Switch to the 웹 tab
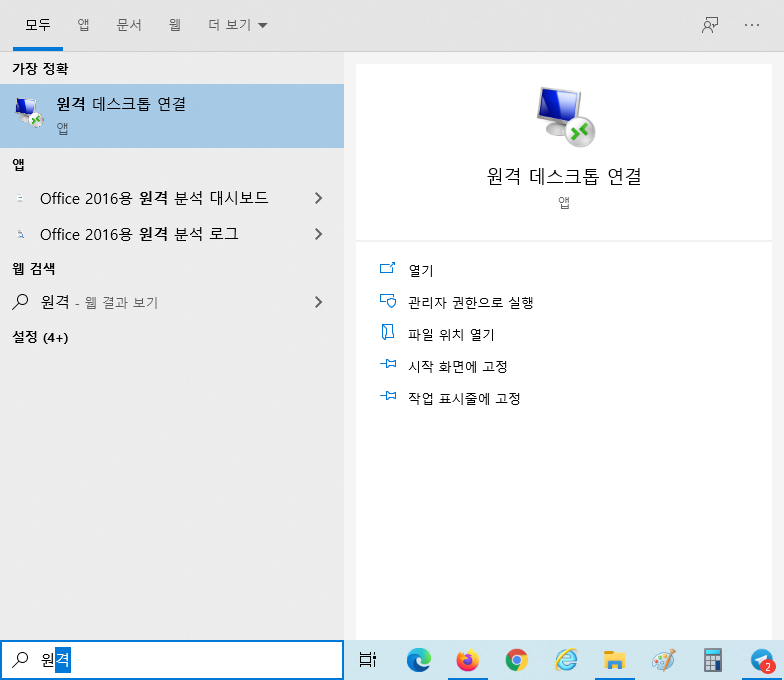The width and height of the screenshot is (784, 680). [x=174, y=25]
